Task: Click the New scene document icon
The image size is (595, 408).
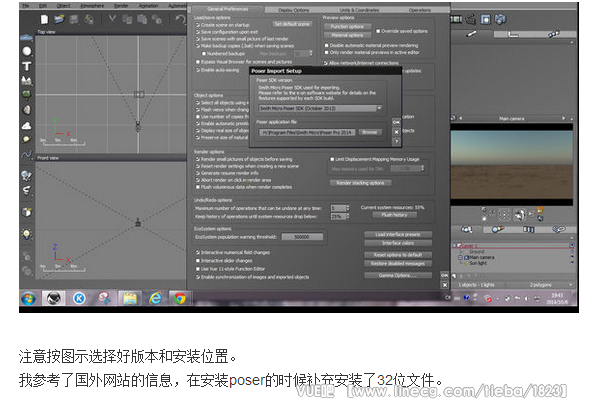Action: tap(44, 19)
